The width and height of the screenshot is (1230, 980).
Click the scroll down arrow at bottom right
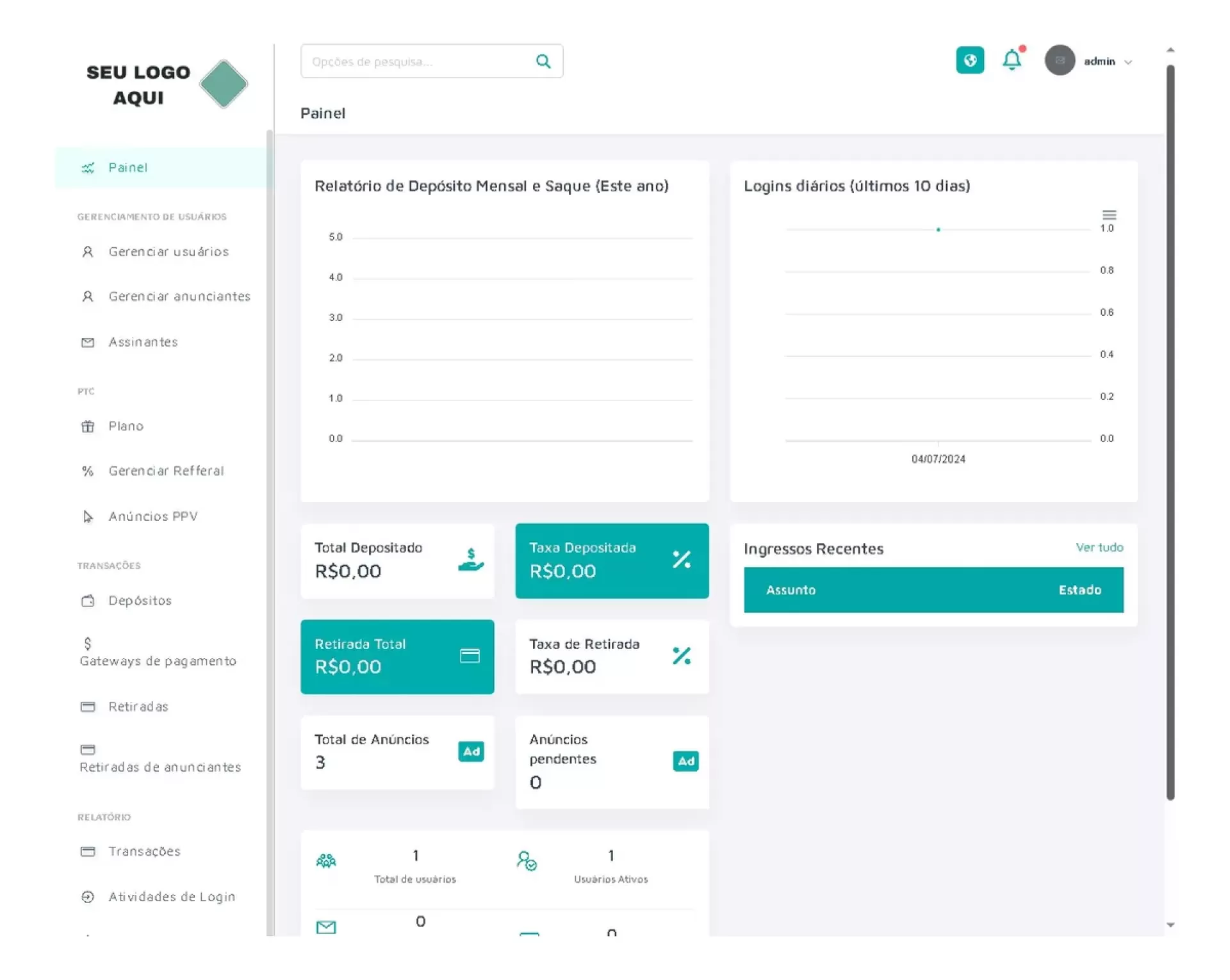(x=1170, y=925)
